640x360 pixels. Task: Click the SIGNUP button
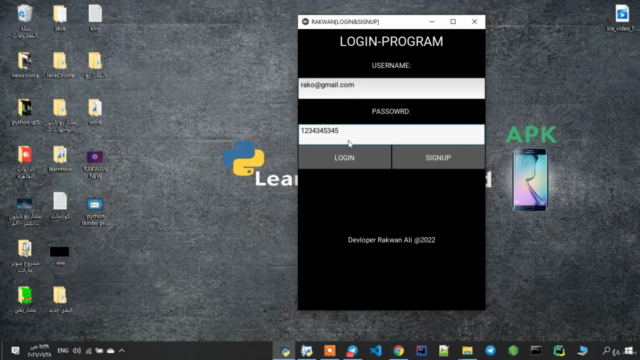[438, 158]
